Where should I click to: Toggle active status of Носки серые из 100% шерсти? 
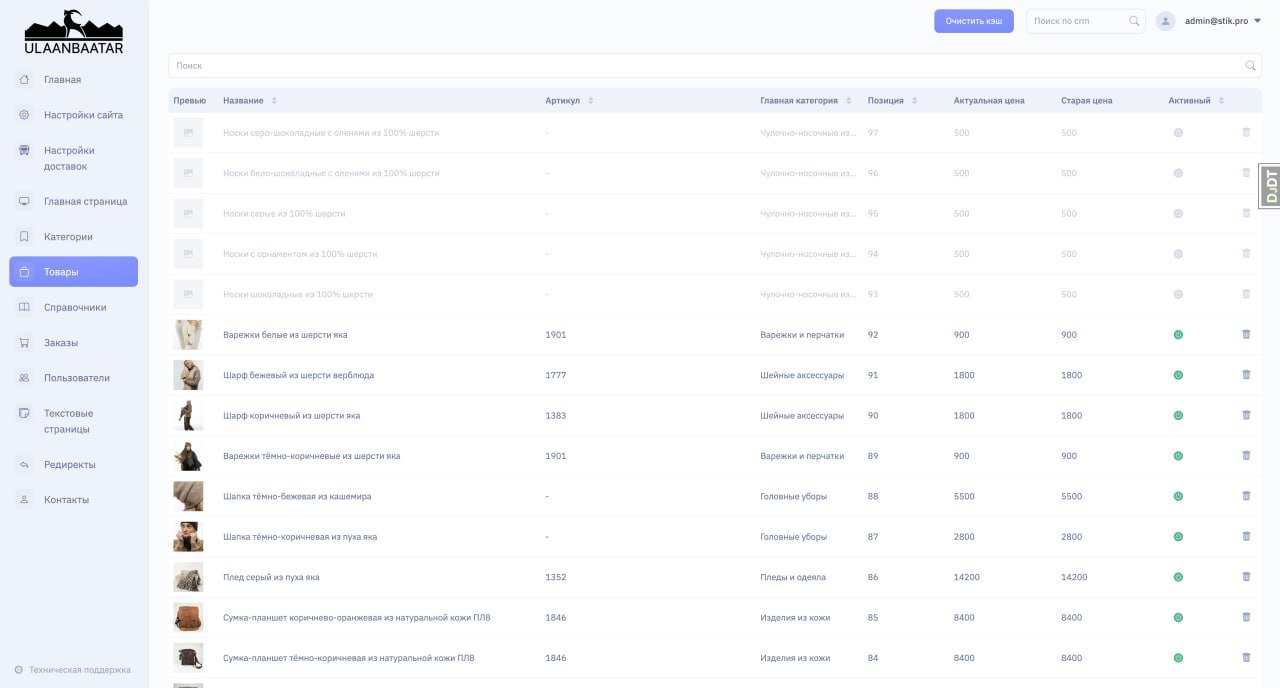click(1178, 214)
